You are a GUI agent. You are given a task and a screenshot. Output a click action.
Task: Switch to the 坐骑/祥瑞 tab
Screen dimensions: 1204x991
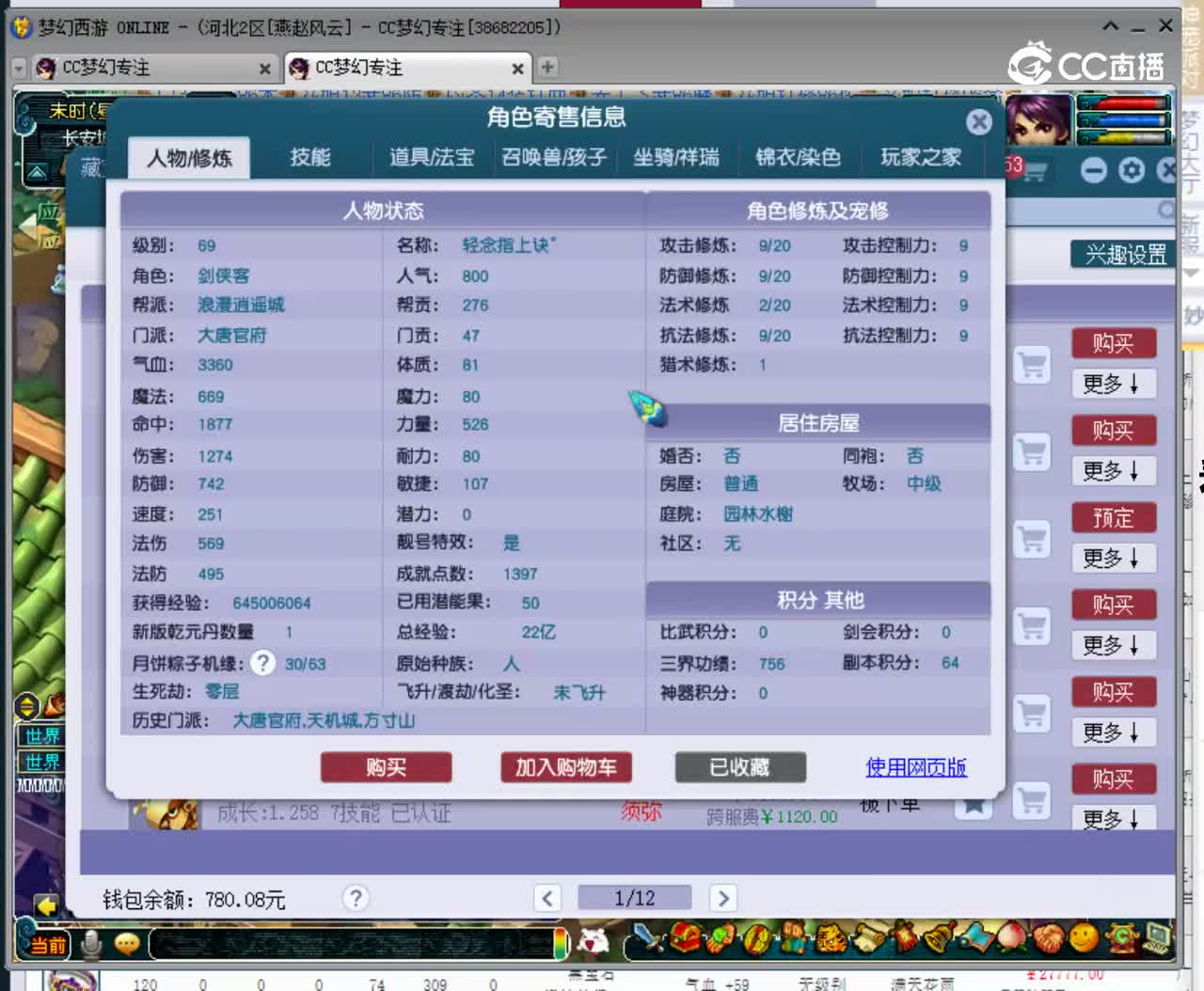point(676,157)
